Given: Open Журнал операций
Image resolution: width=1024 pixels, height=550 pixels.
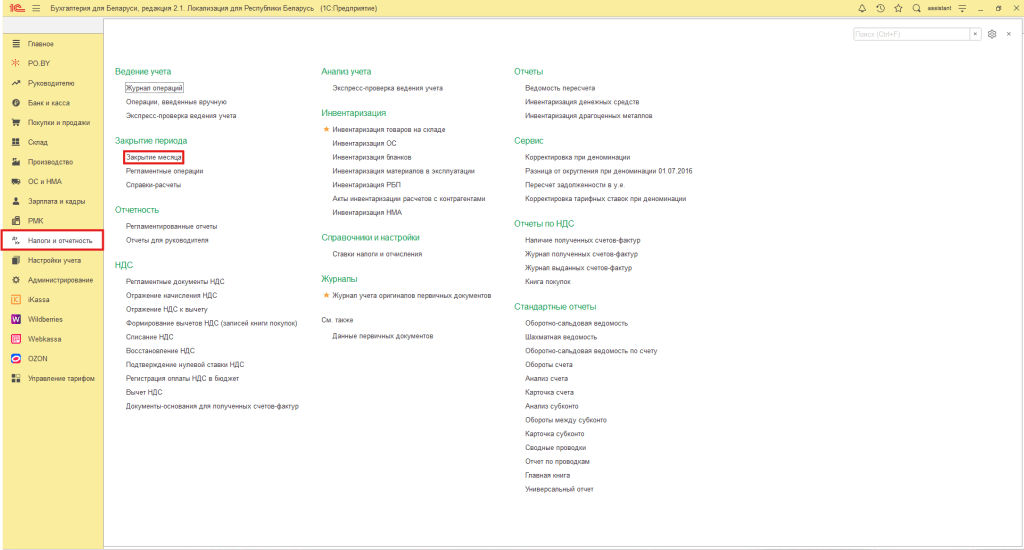Looking at the screenshot, I should (x=154, y=88).
